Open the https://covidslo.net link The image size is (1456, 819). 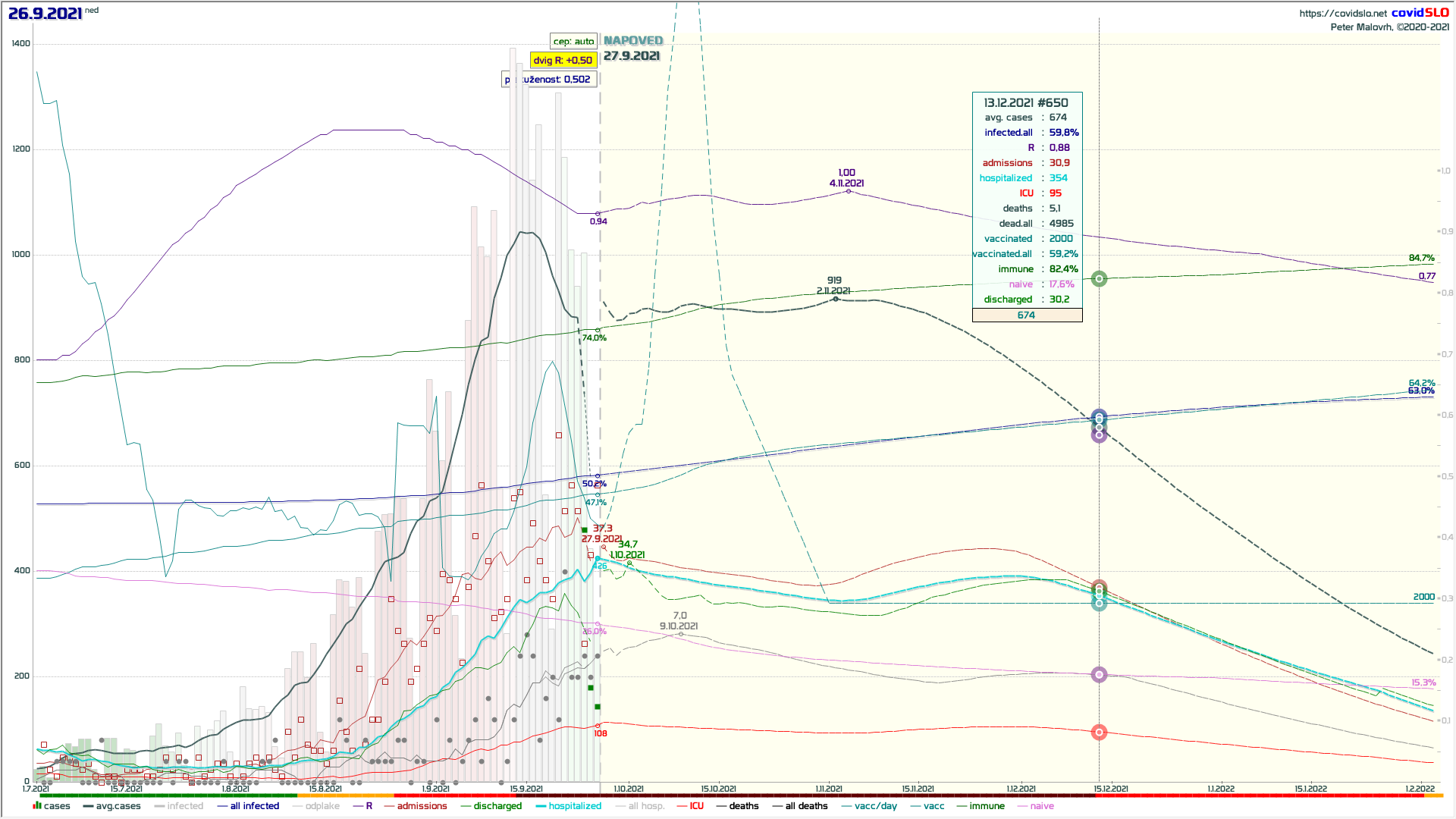point(1342,13)
